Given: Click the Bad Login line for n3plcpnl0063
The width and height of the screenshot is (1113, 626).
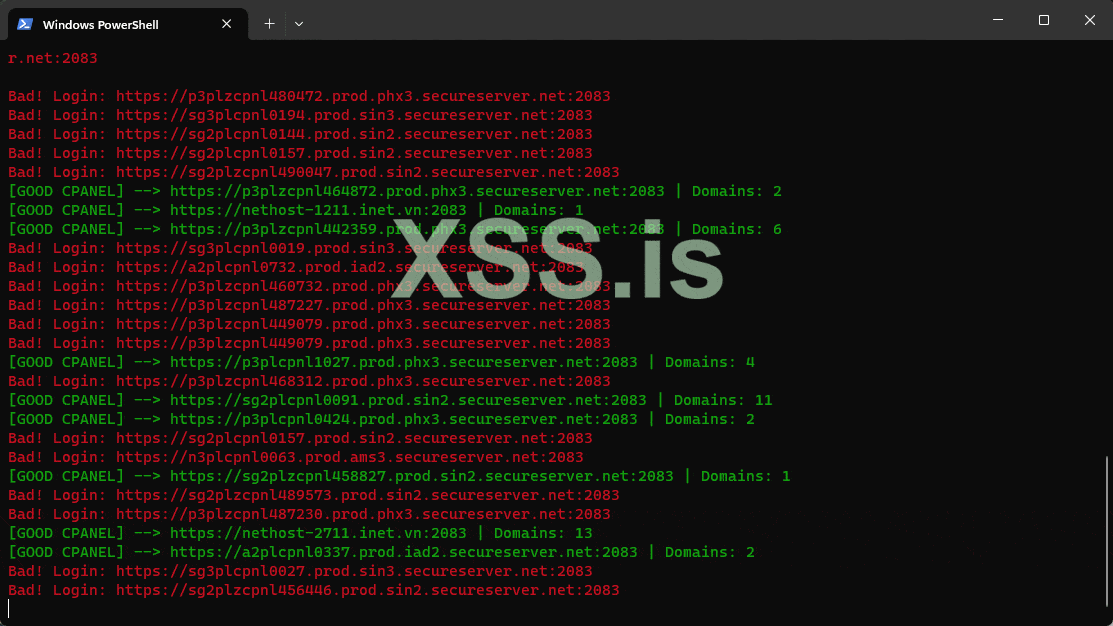Looking at the screenshot, I should [x=296, y=458].
